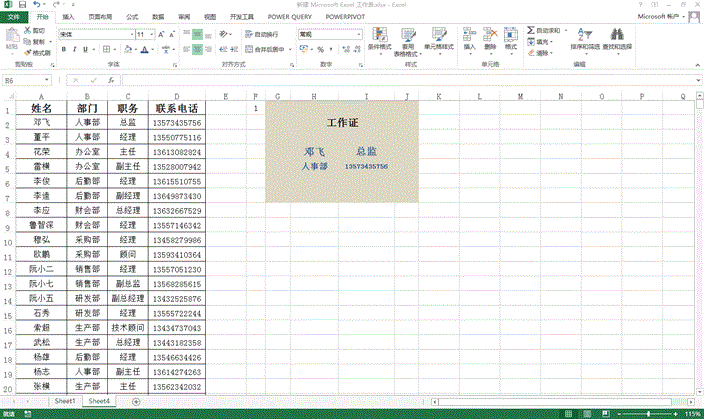Click the Format Painter (格式刷) icon
This screenshot has width=704, height=419.
point(37,52)
